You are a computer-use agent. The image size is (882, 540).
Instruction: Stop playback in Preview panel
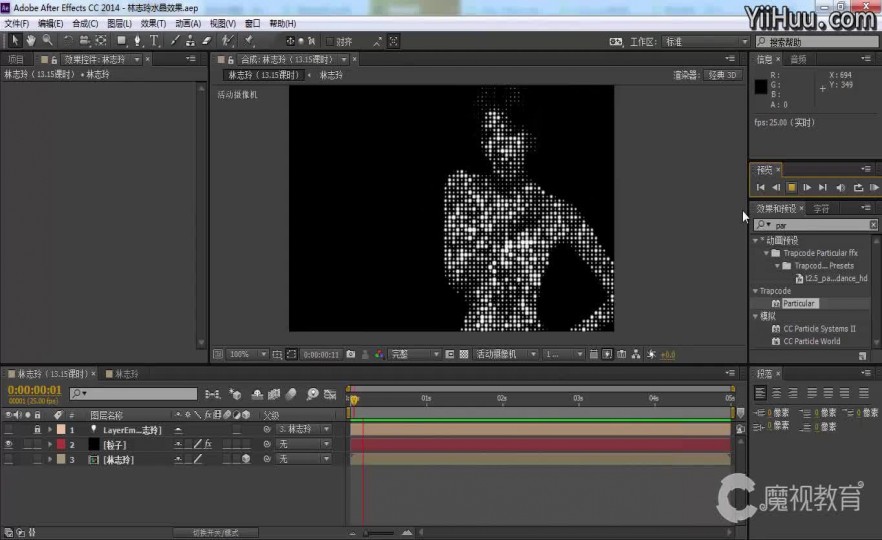pos(791,187)
